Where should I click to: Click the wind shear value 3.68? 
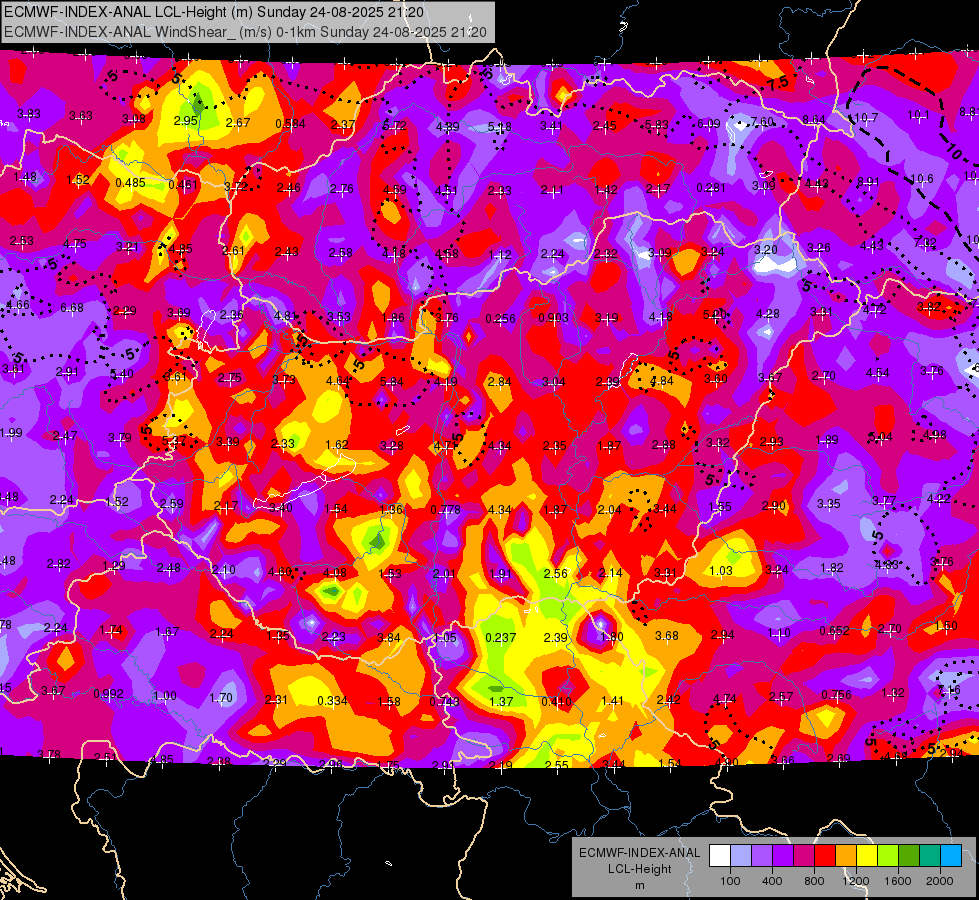tap(667, 635)
